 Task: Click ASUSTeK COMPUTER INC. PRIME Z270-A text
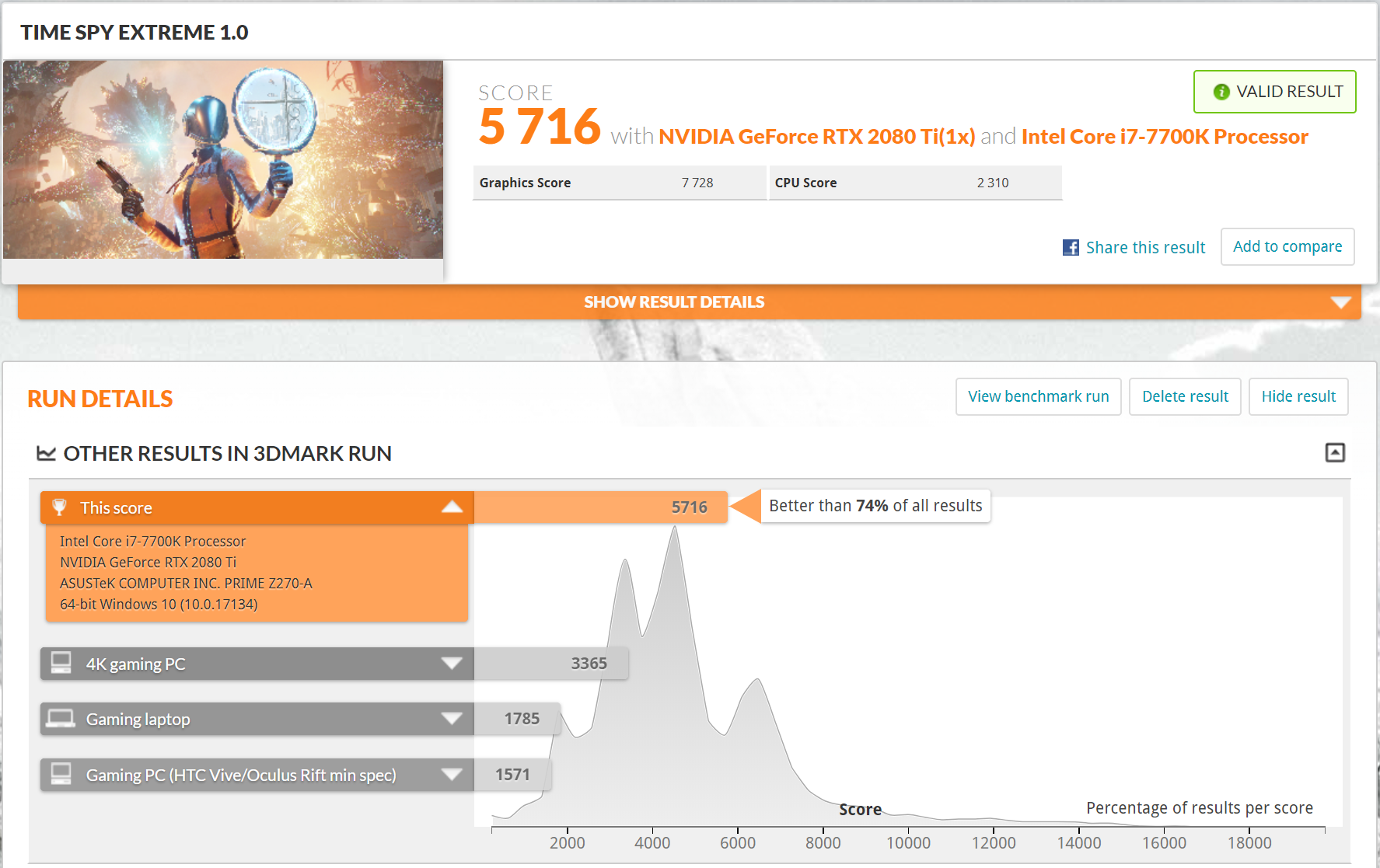pos(186,583)
